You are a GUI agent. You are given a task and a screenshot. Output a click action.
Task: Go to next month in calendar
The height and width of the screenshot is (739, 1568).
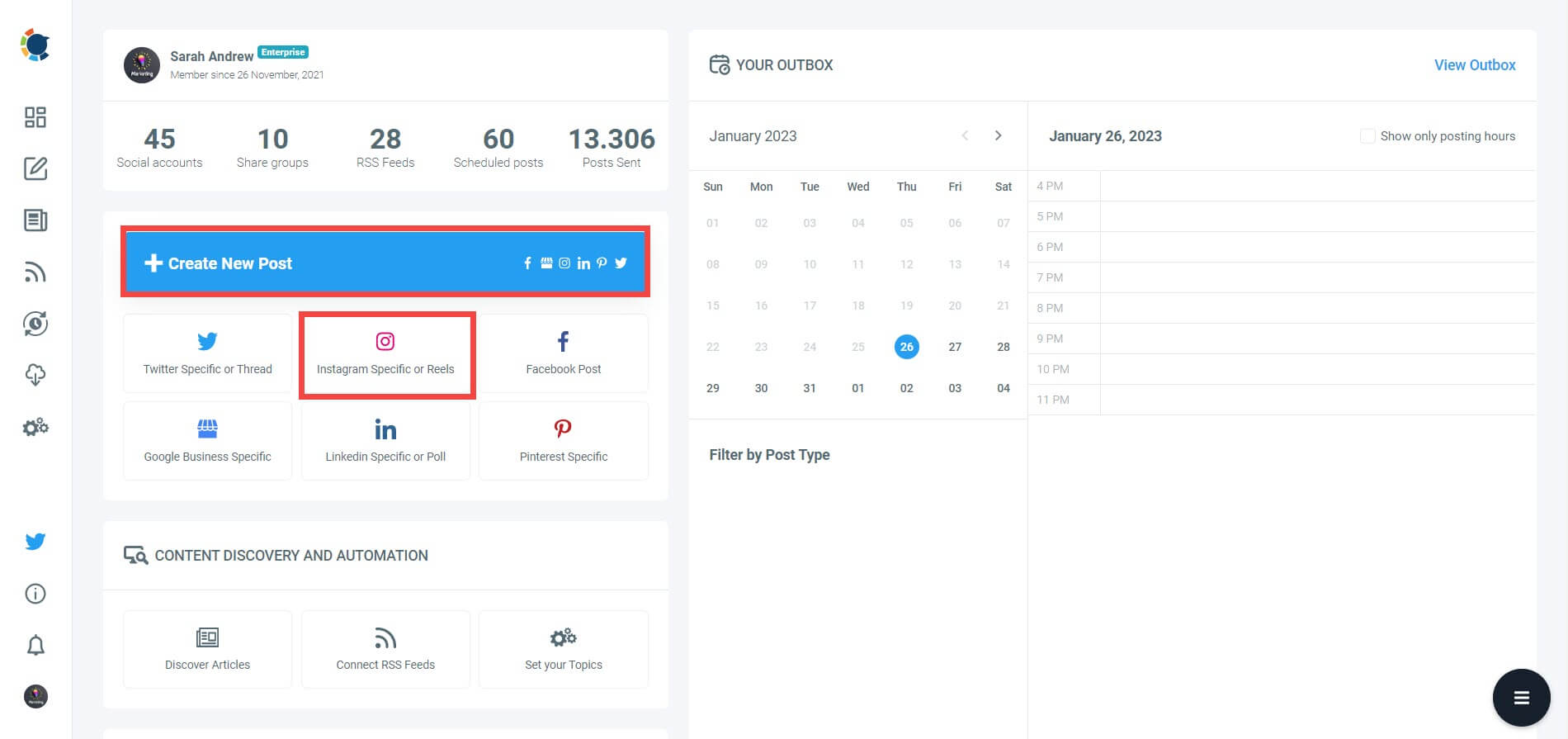[x=999, y=135]
